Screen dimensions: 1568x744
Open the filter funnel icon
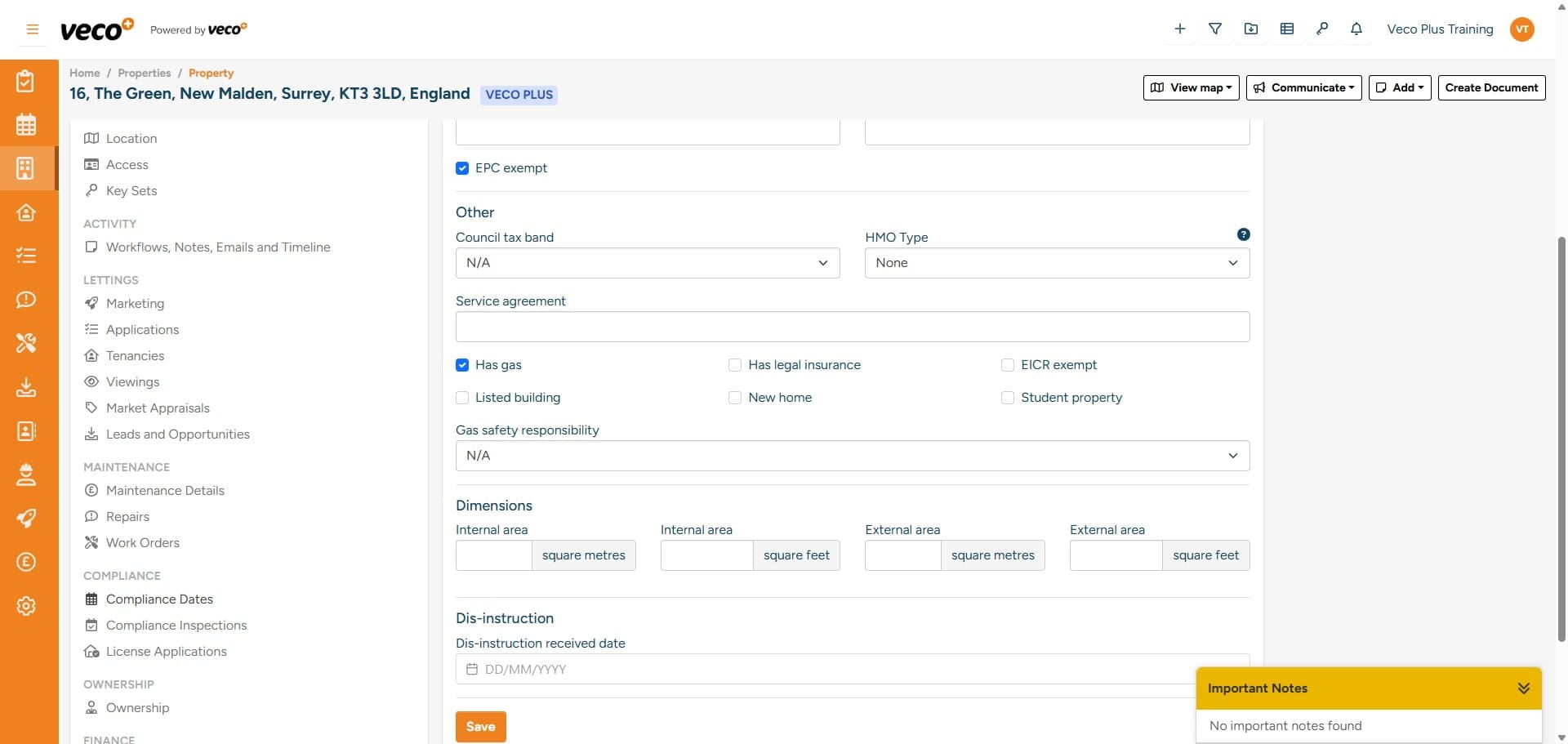pos(1215,29)
